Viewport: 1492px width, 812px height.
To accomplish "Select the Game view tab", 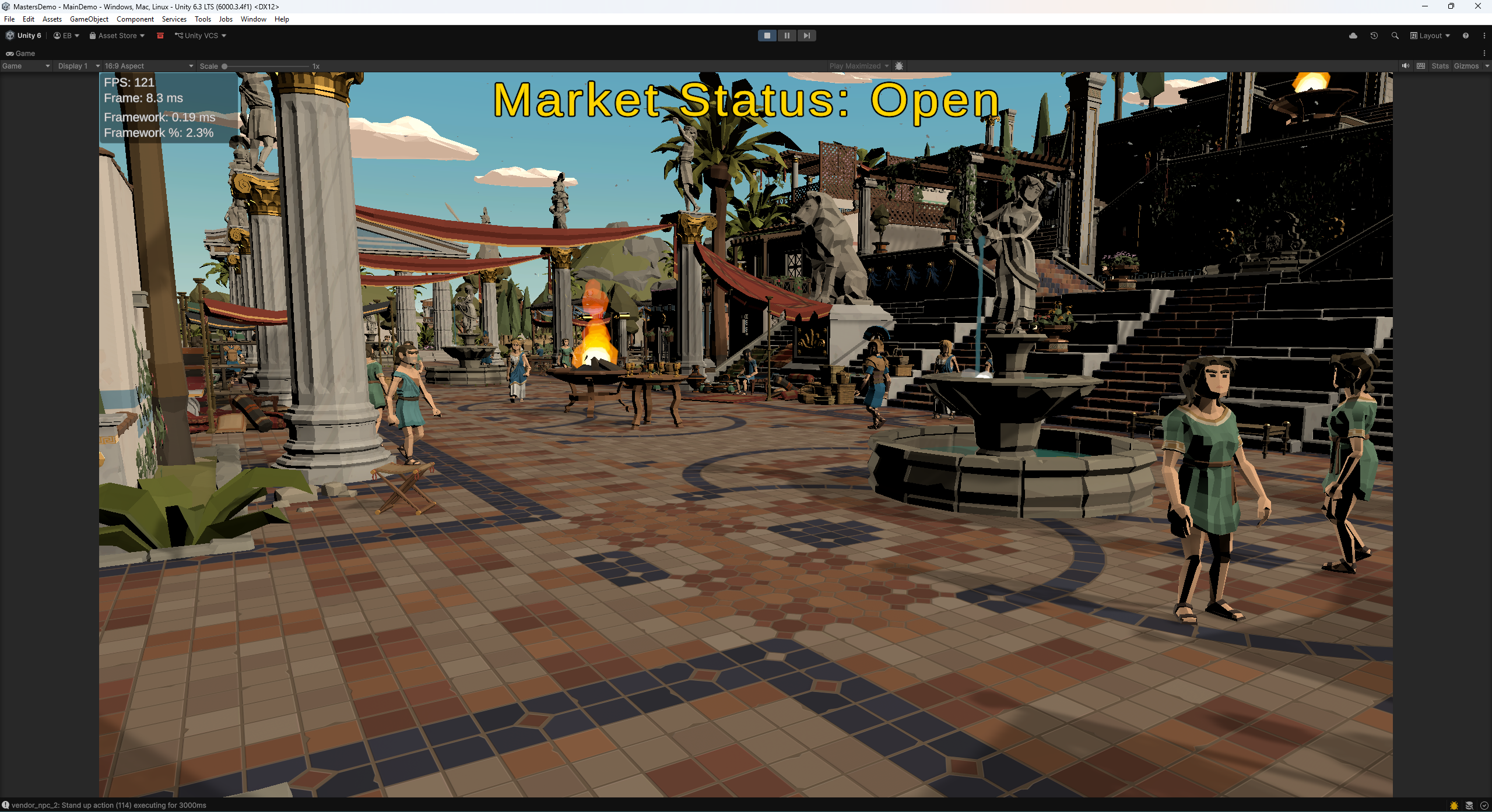I will tap(21, 53).
